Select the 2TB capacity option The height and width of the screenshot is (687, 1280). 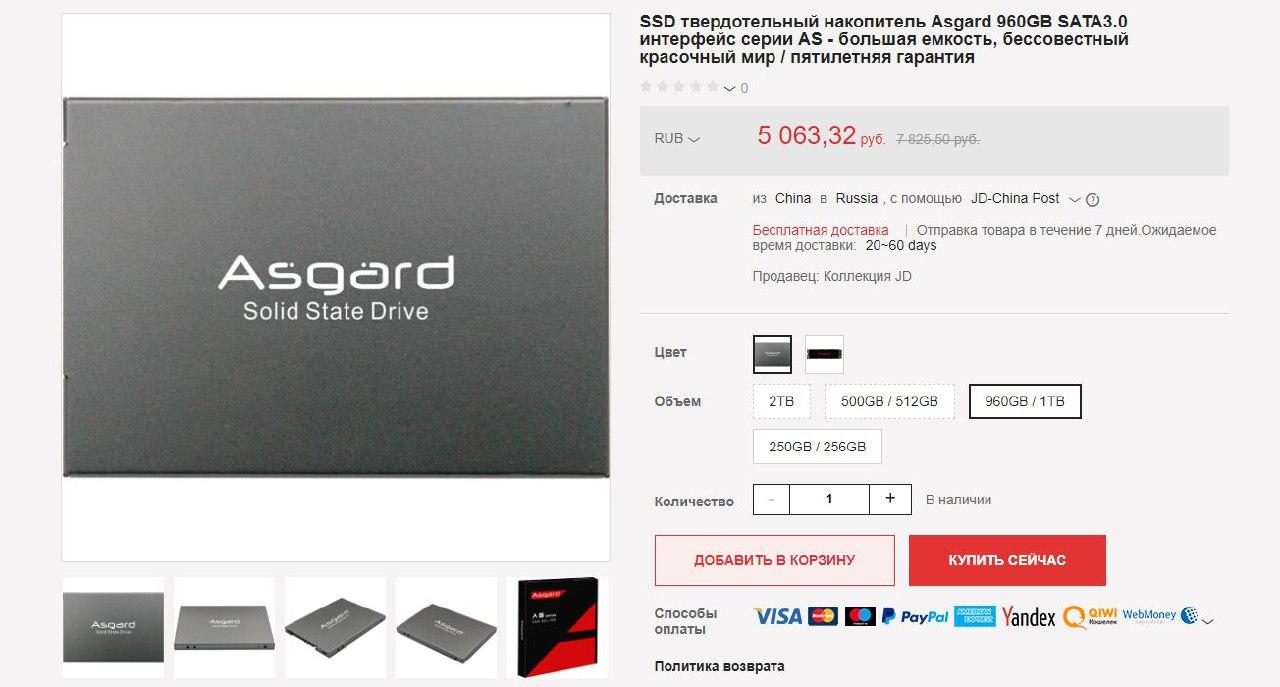(781, 401)
